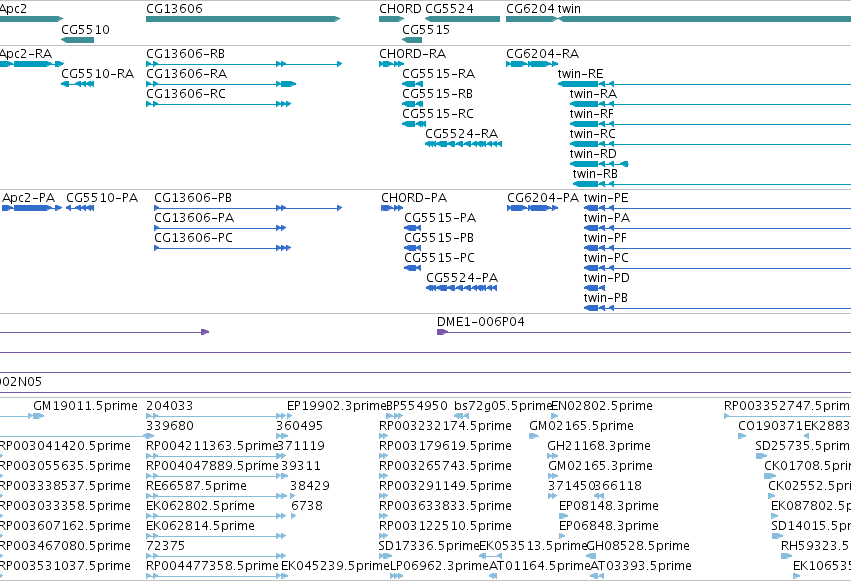This screenshot has height=581, width=851.
Task: Click the Apc2-PA protein label
Action: 29,198
